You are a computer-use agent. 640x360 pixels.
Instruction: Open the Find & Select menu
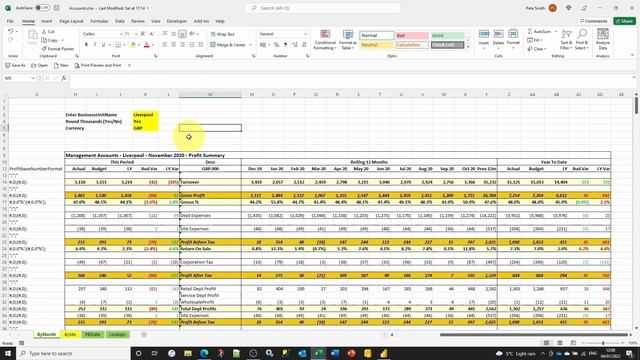click(582, 40)
